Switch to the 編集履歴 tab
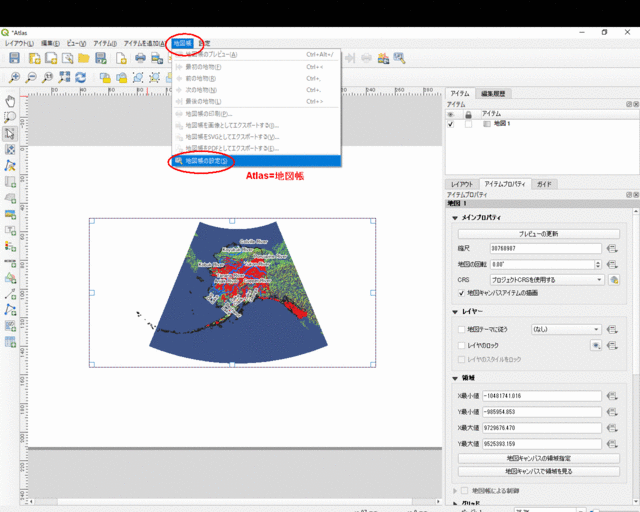This screenshot has height=512, width=640. (493, 93)
